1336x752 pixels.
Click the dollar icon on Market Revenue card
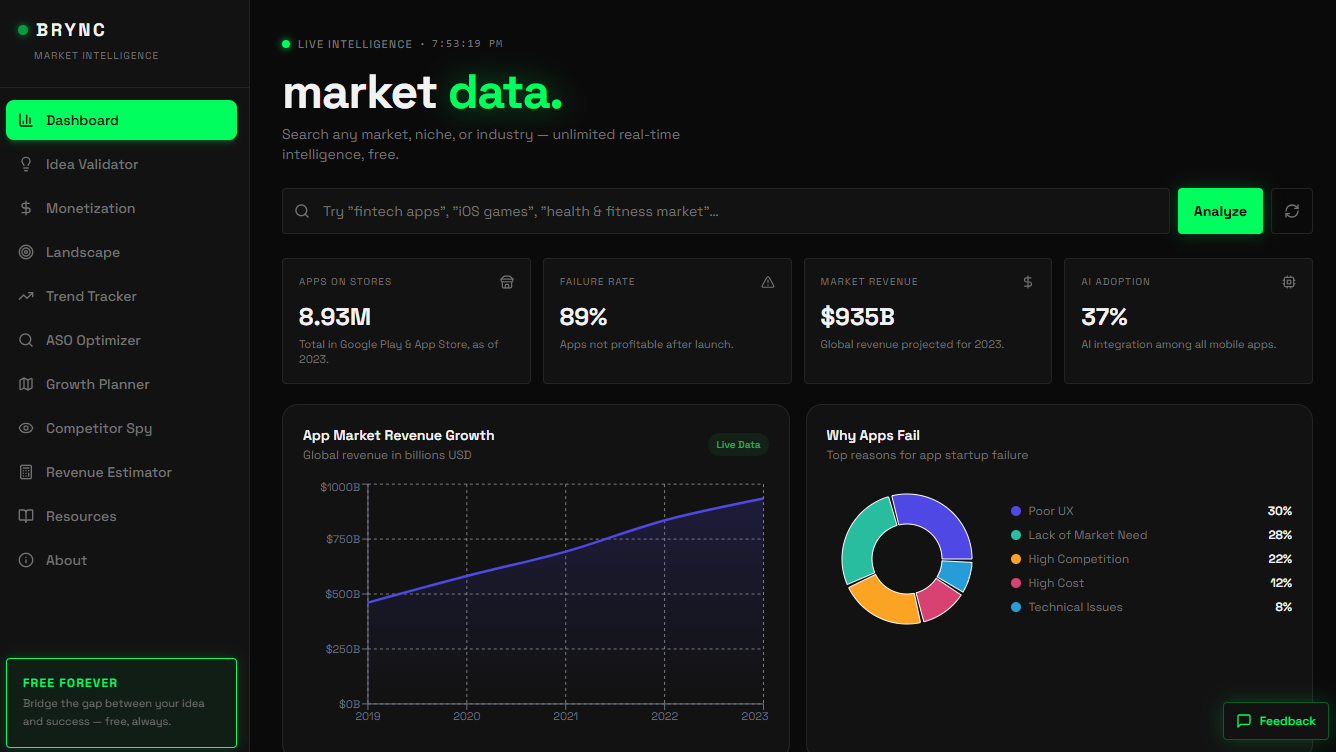click(1027, 282)
